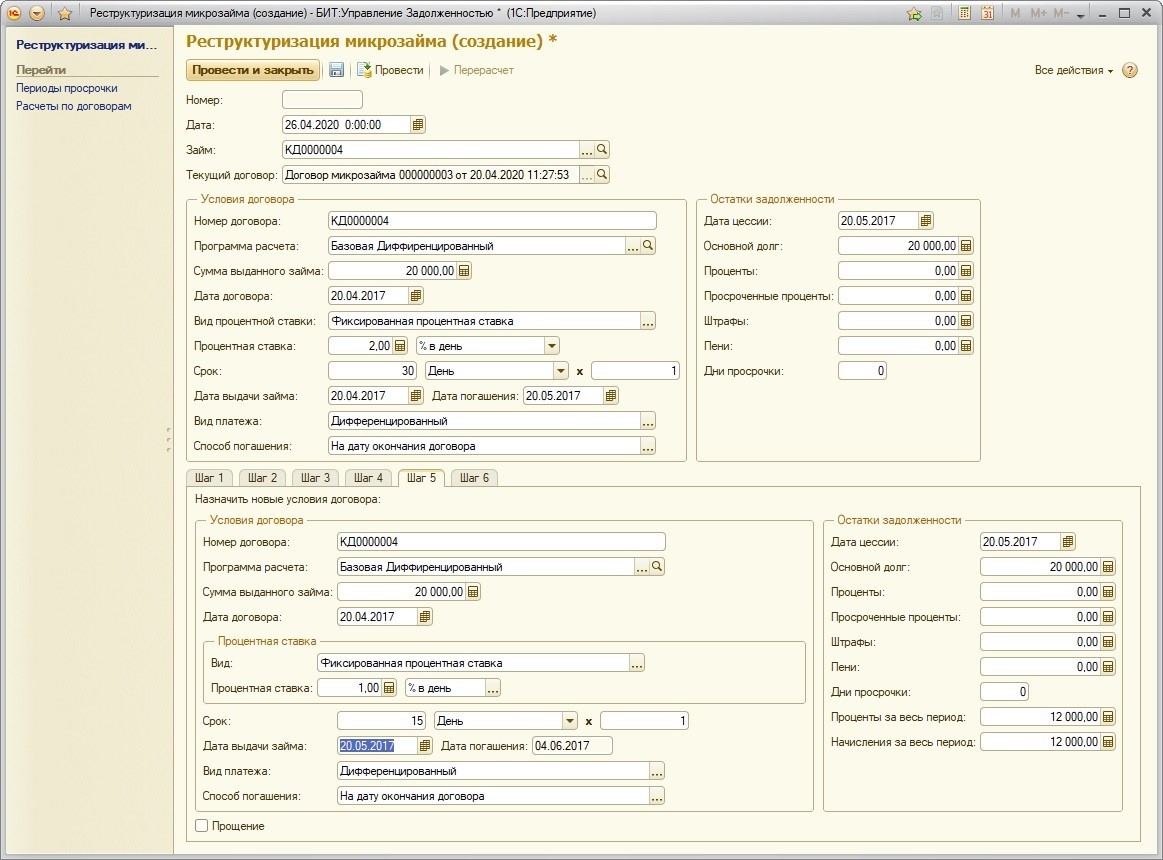Open calendar picker for Дата field

point(418,125)
